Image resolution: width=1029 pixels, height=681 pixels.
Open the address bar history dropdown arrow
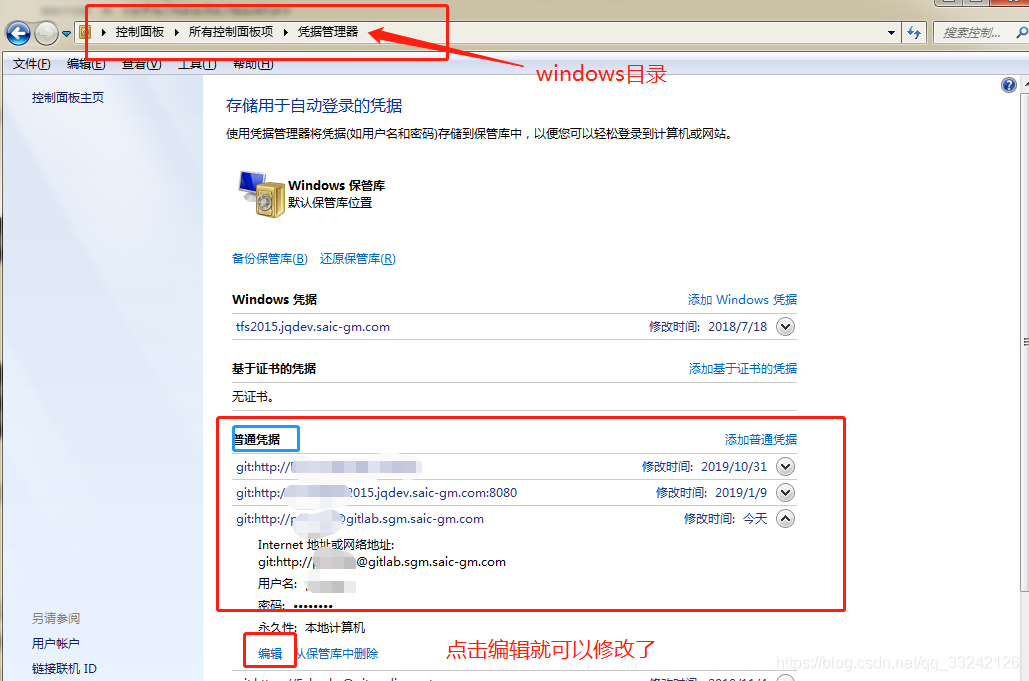(891, 33)
